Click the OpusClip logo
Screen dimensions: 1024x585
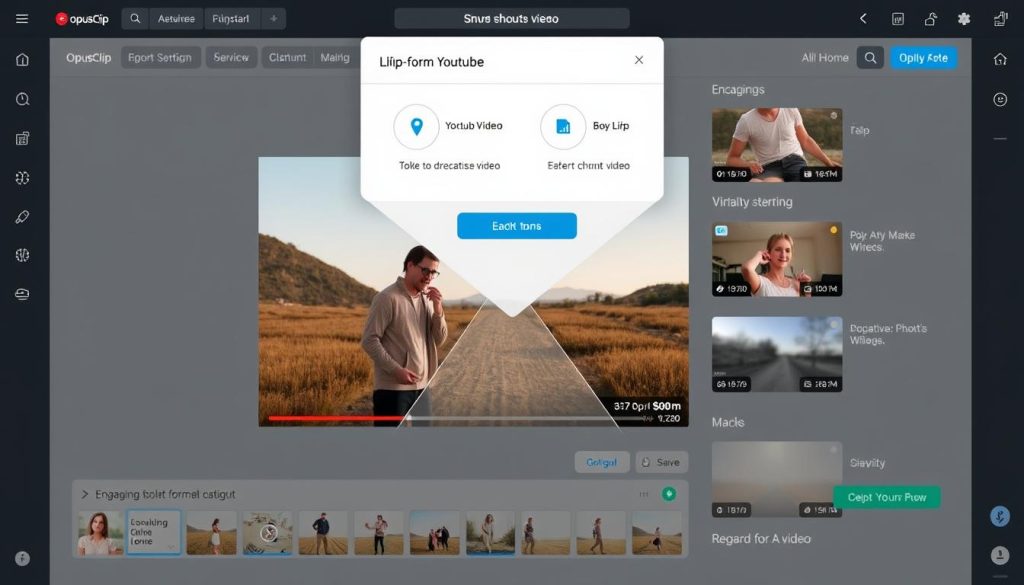pos(82,17)
